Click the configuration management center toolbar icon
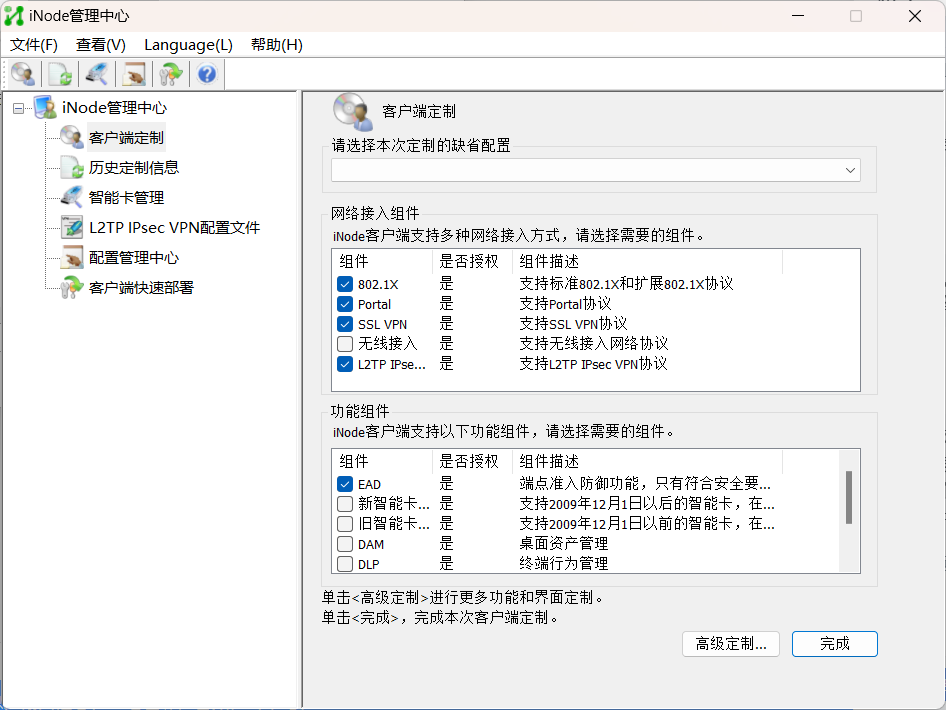 click(133, 75)
